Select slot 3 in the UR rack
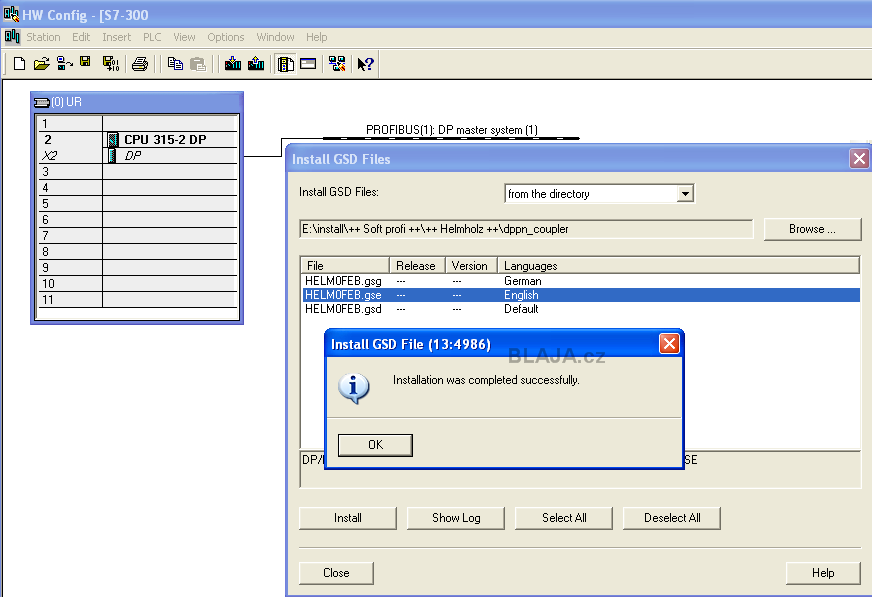This screenshot has width=872, height=597. (x=137, y=172)
